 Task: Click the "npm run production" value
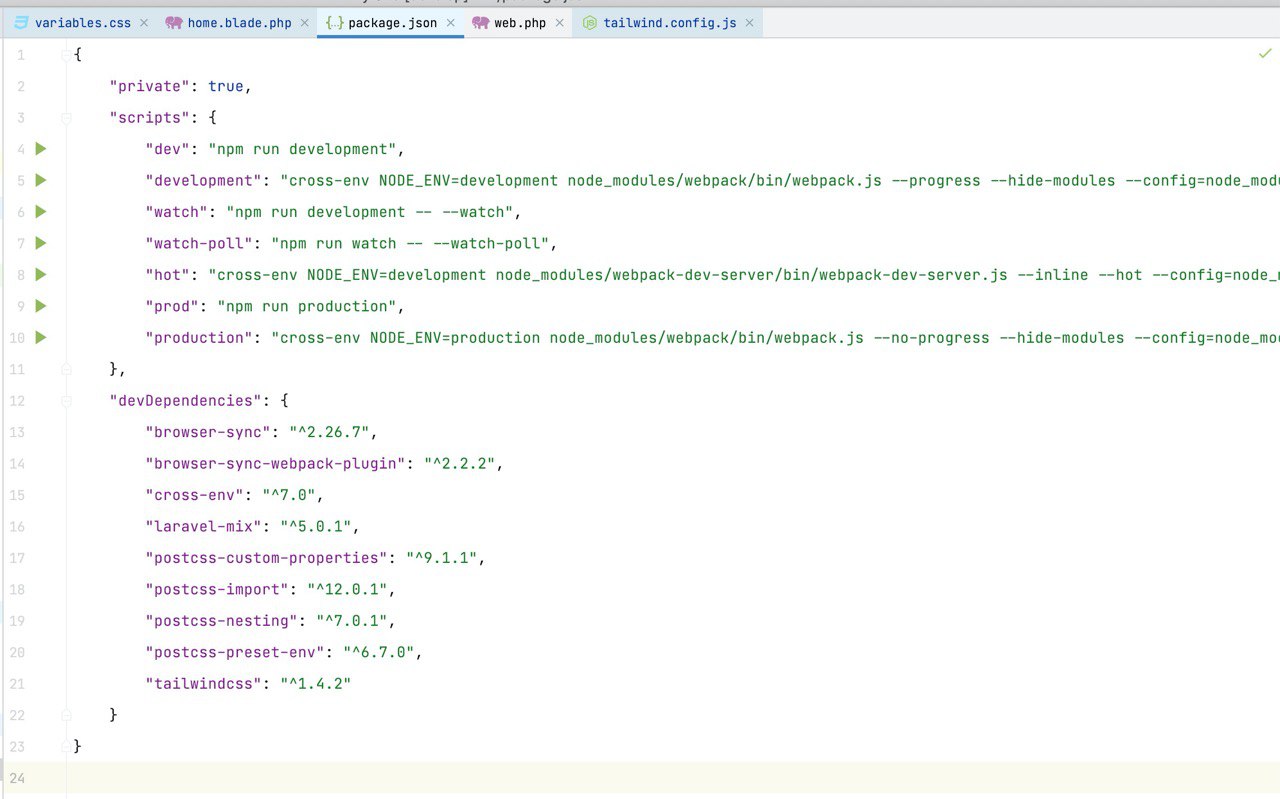(x=308, y=306)
